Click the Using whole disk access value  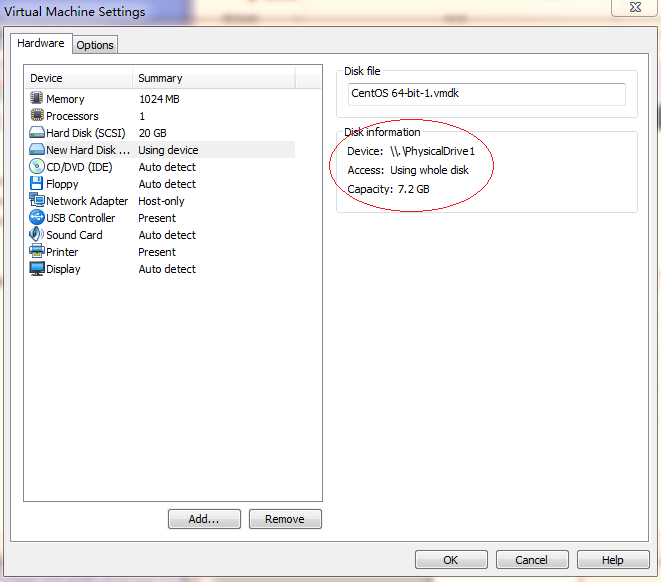coord(429,170)
